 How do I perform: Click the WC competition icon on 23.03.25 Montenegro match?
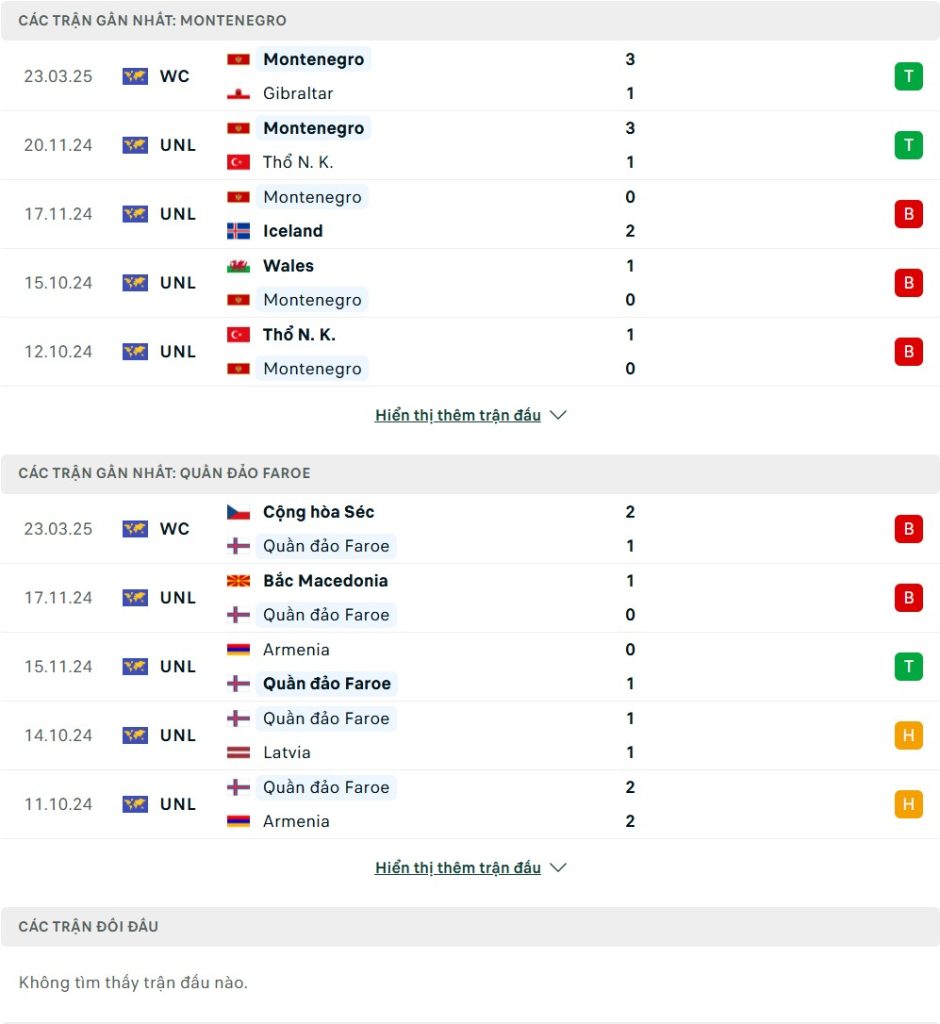tap(135, 76)
